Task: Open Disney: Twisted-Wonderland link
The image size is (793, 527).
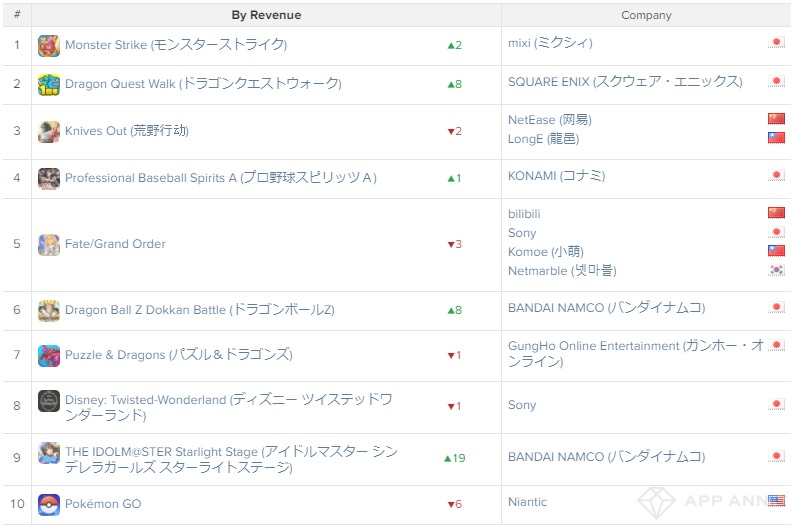Action: (229, 407)
